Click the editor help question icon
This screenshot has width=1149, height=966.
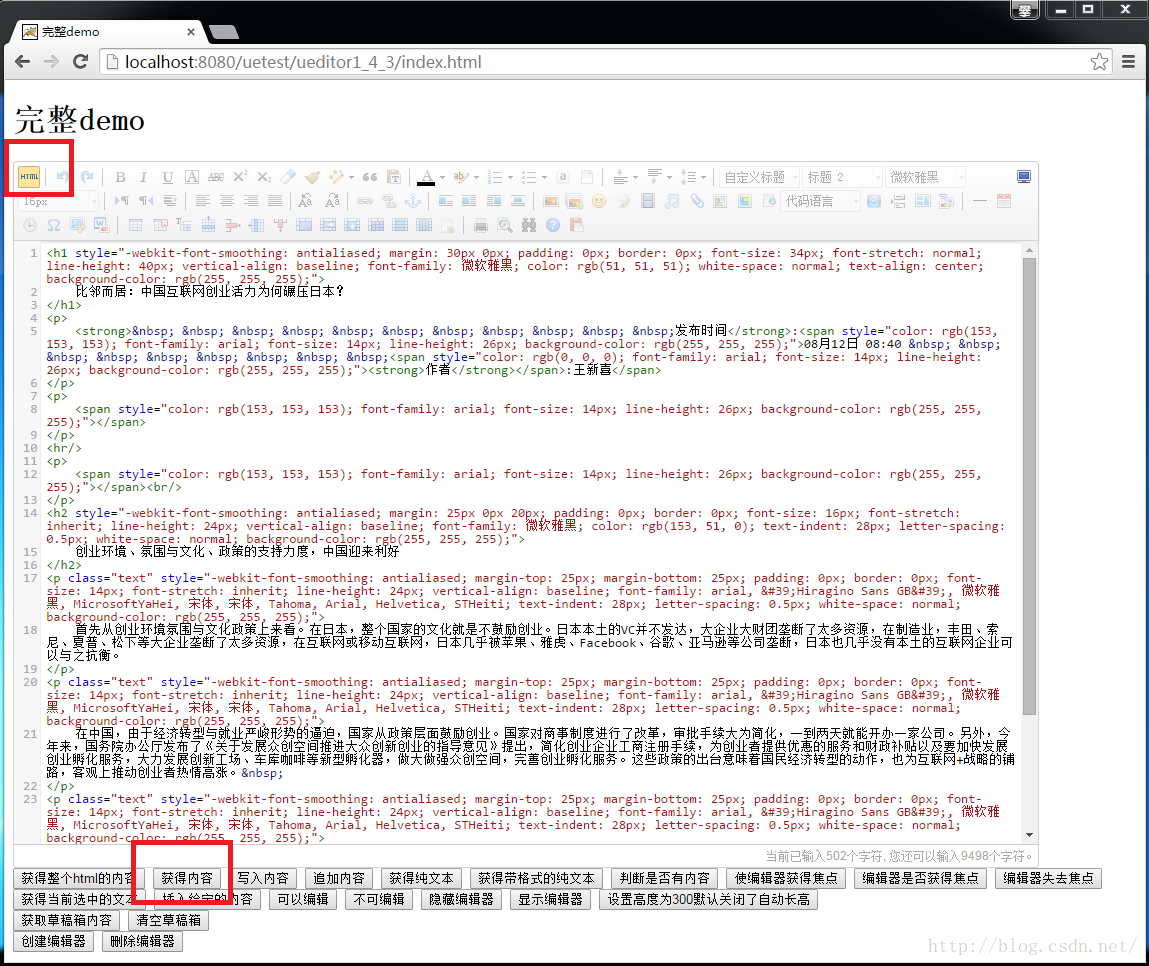[x=553, y=225]
